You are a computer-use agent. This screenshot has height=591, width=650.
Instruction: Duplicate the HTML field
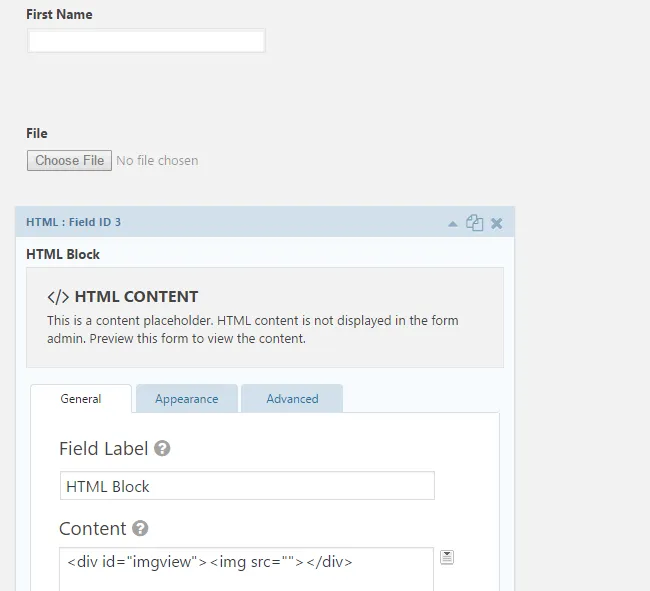tap(474, 223)
